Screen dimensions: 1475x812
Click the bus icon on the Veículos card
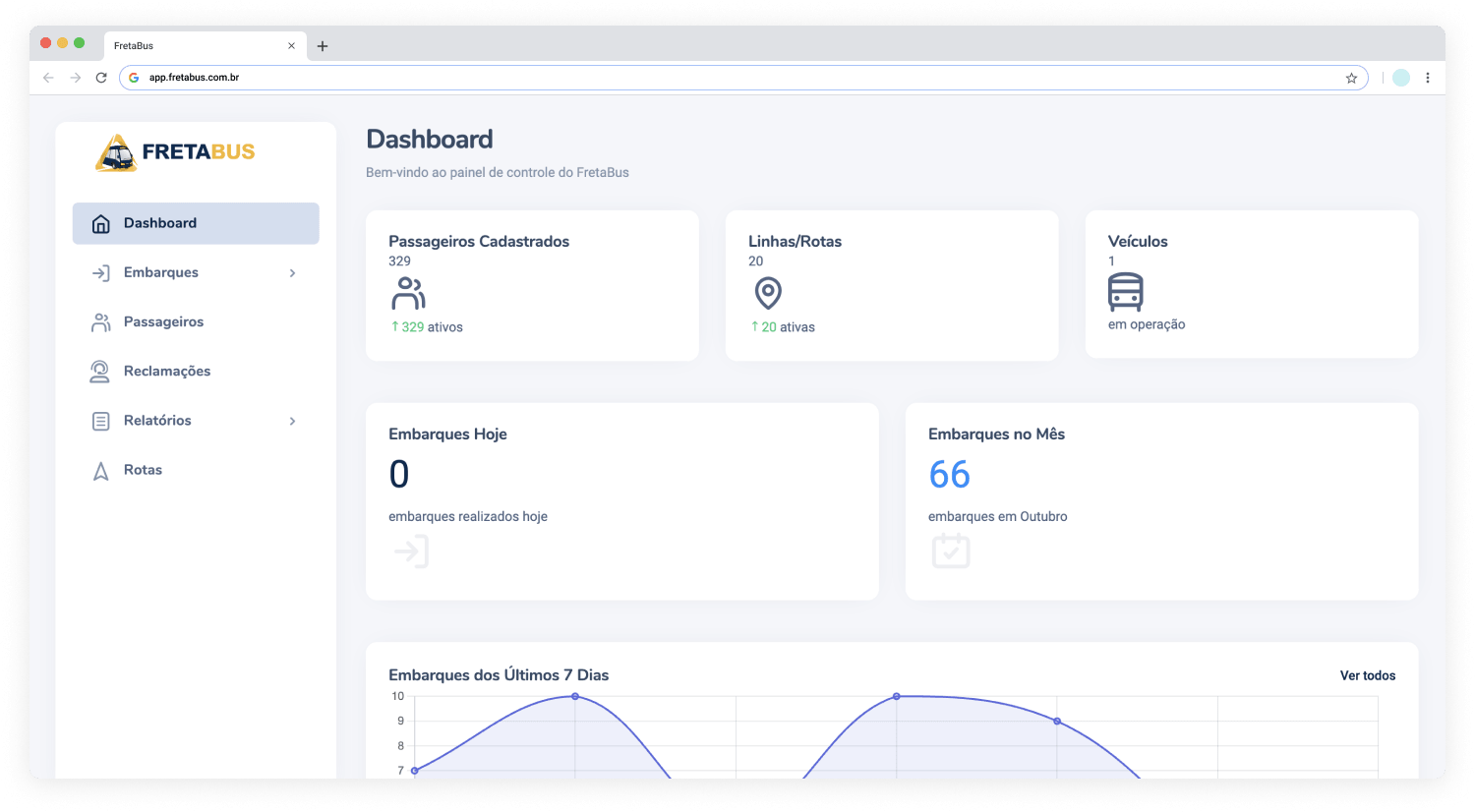point(1125,293)
